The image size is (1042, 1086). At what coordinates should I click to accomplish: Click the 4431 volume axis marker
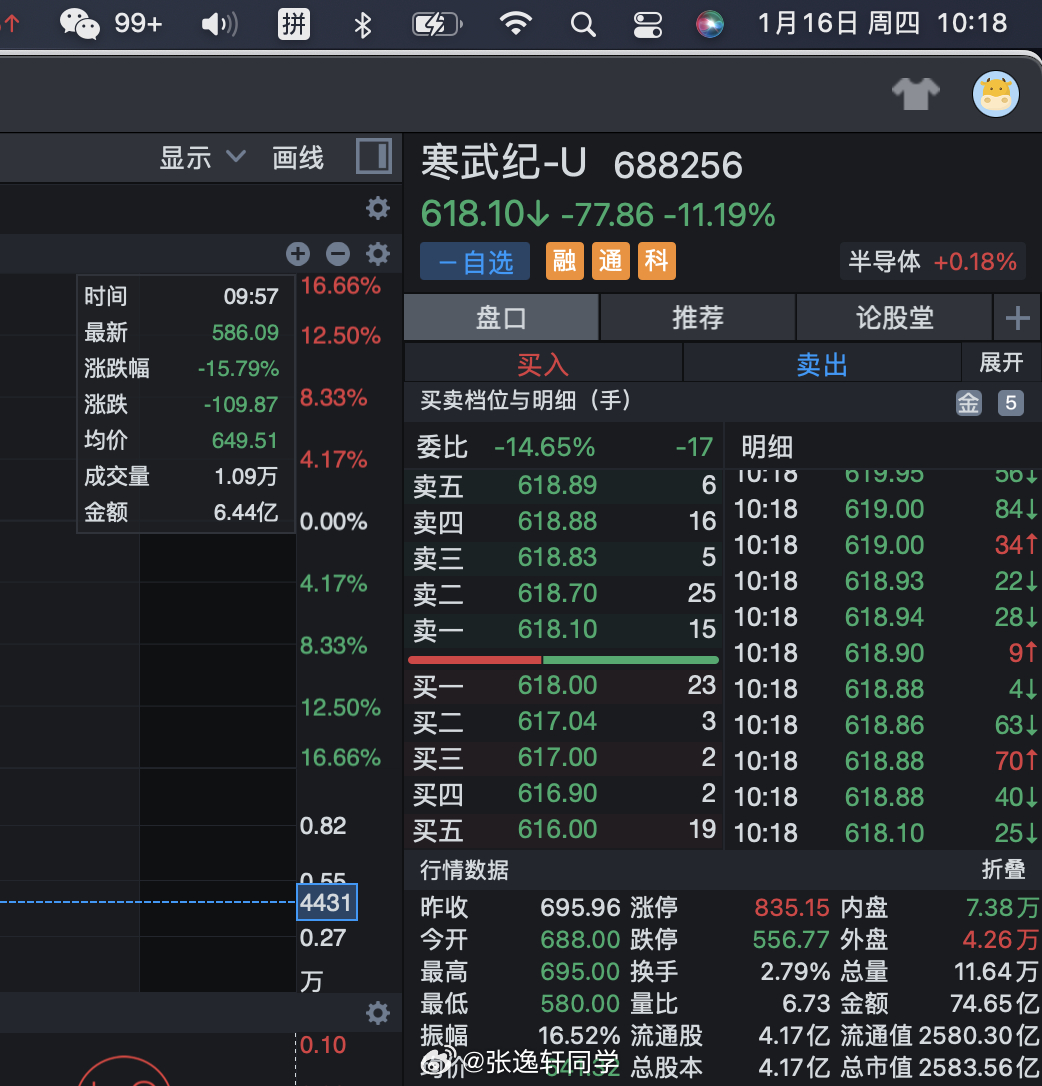point(326,902)
